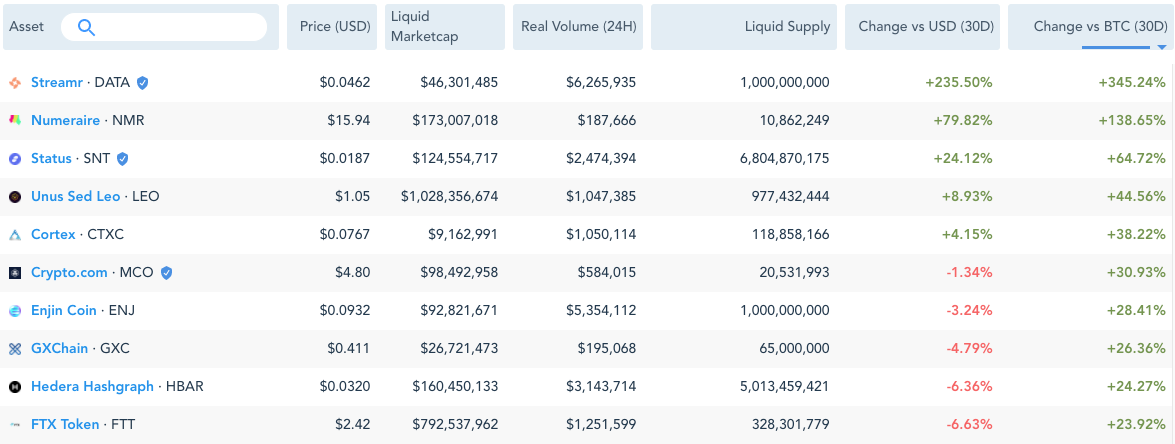
Task: Focus the asset search input field
Action: coord(163,27)
